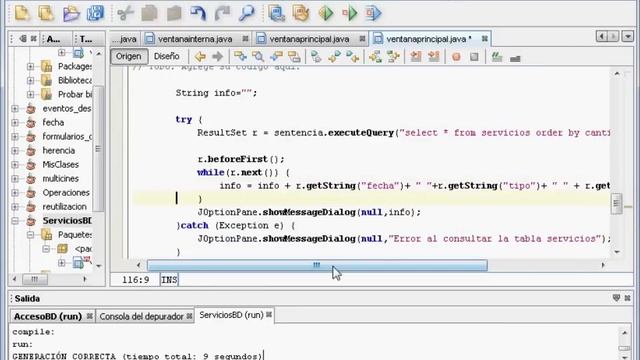
Task: Switch to Origen source view
Action: [129, 57]
